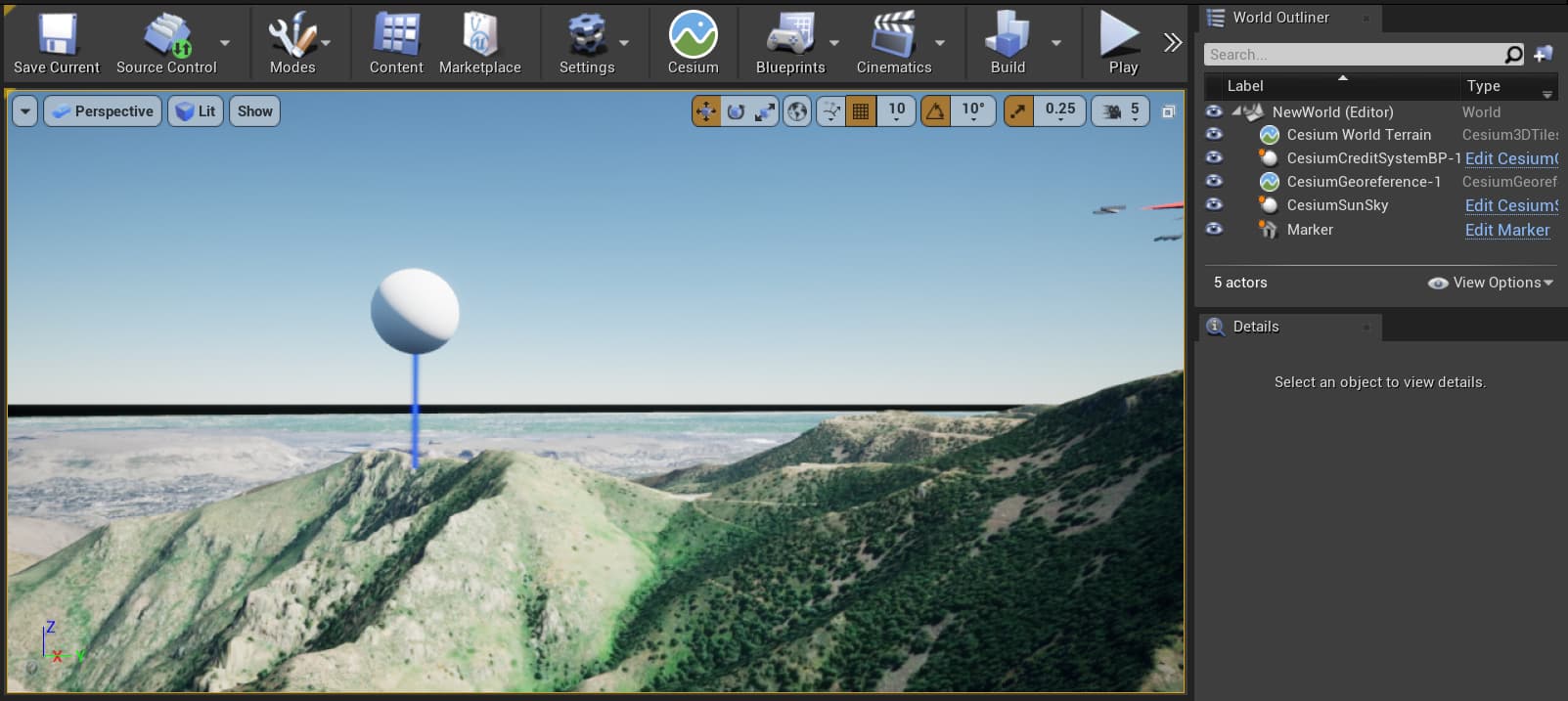Screen dimensions: 1568x701
Task: Click the search magnifier in World Outliner
Action: coord(1513,55)
